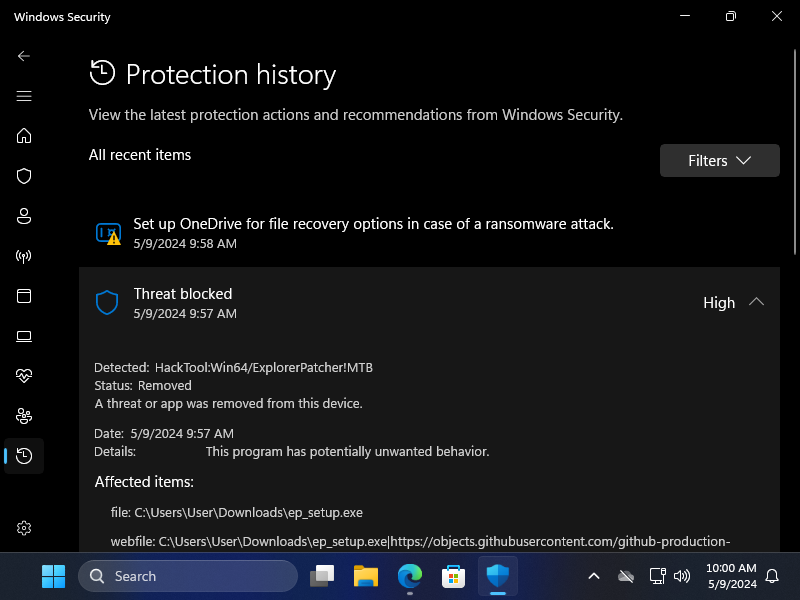Show hidden system tray icons
Screen dimensions: 800x600
click(x=593, y=576)
